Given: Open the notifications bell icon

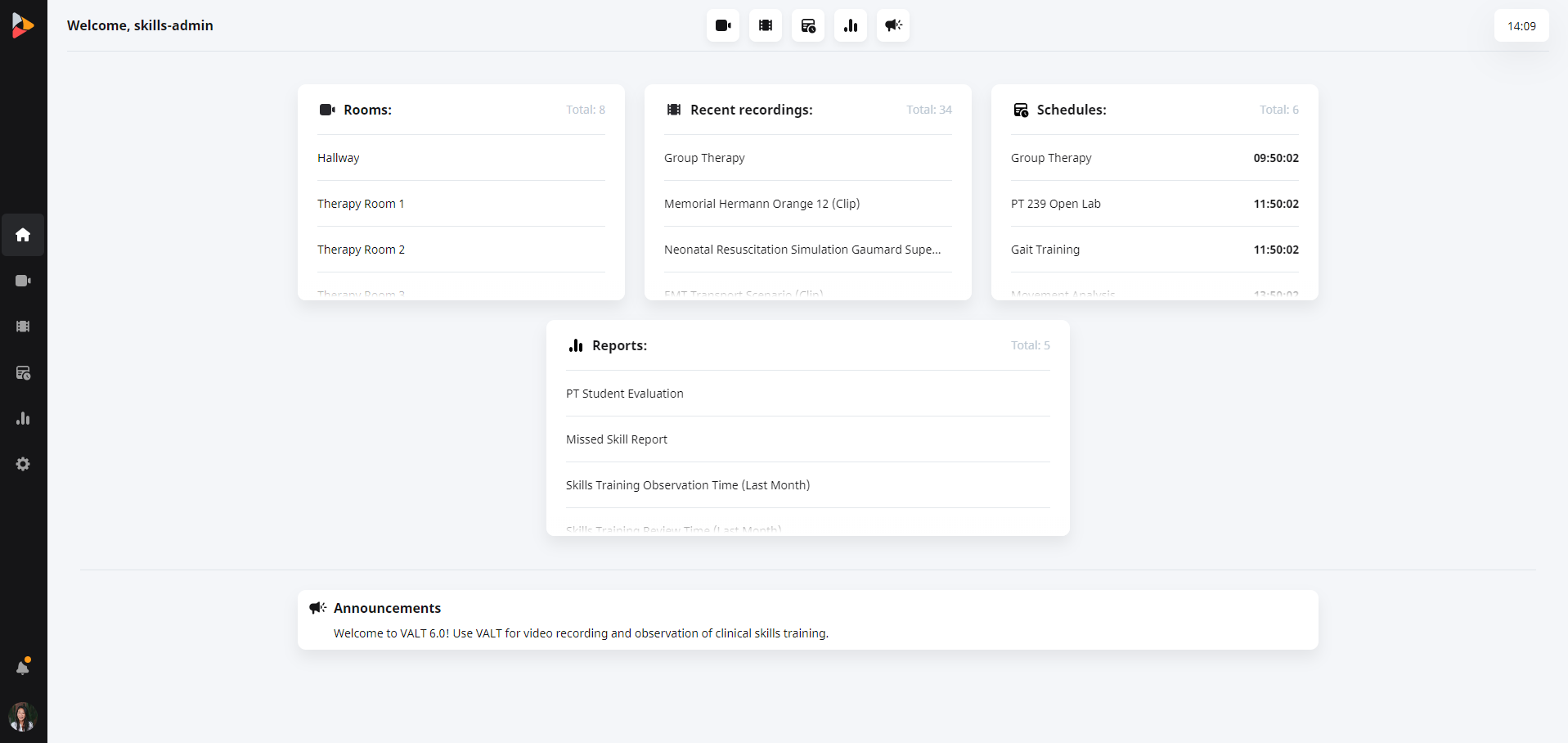Looking at the screenshot, I should coord(23,668).
